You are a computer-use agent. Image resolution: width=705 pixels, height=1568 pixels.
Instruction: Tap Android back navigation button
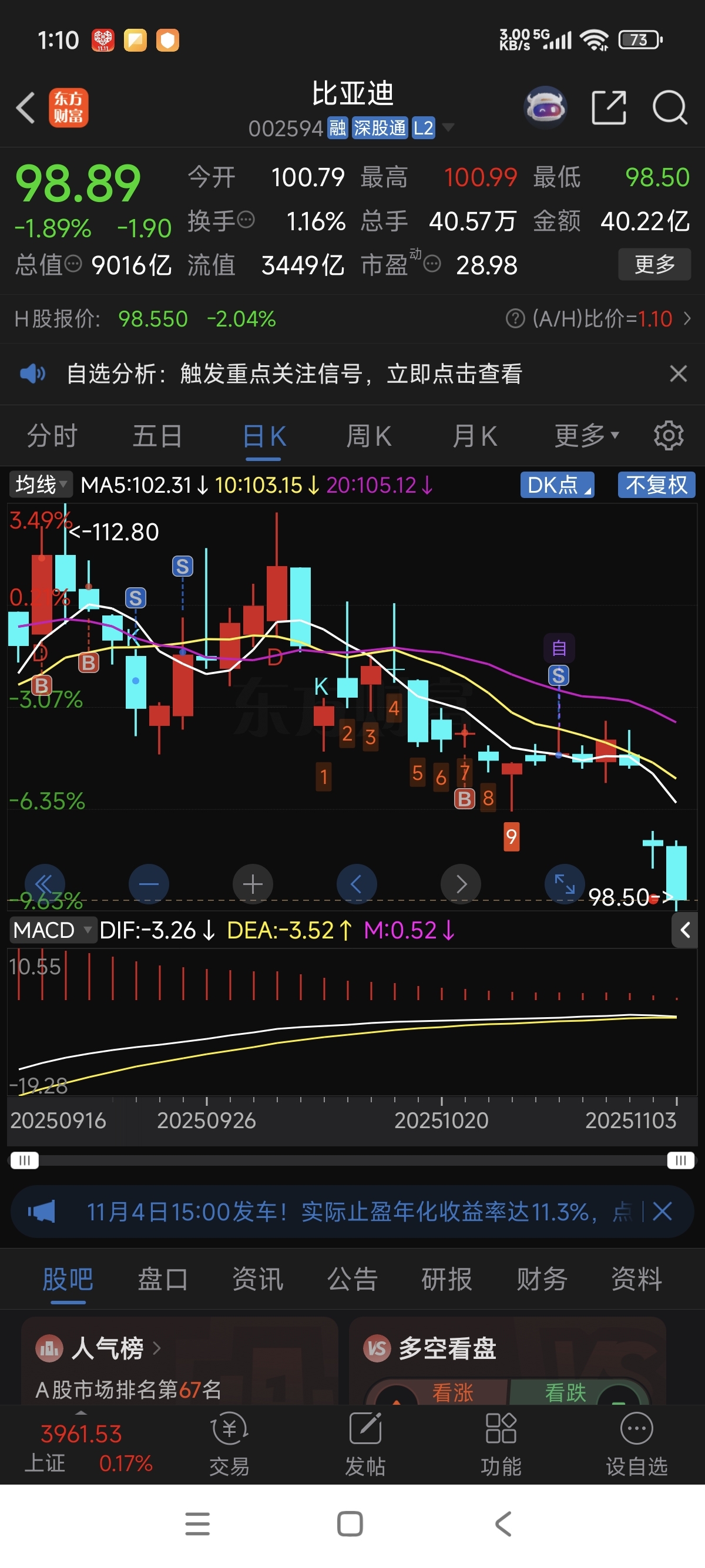(x=503, y=1523)
